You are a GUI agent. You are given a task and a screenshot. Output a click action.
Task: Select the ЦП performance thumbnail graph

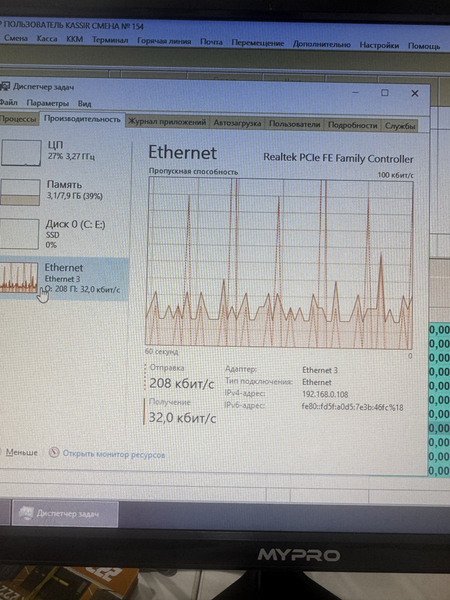click(x=21, y=153)
